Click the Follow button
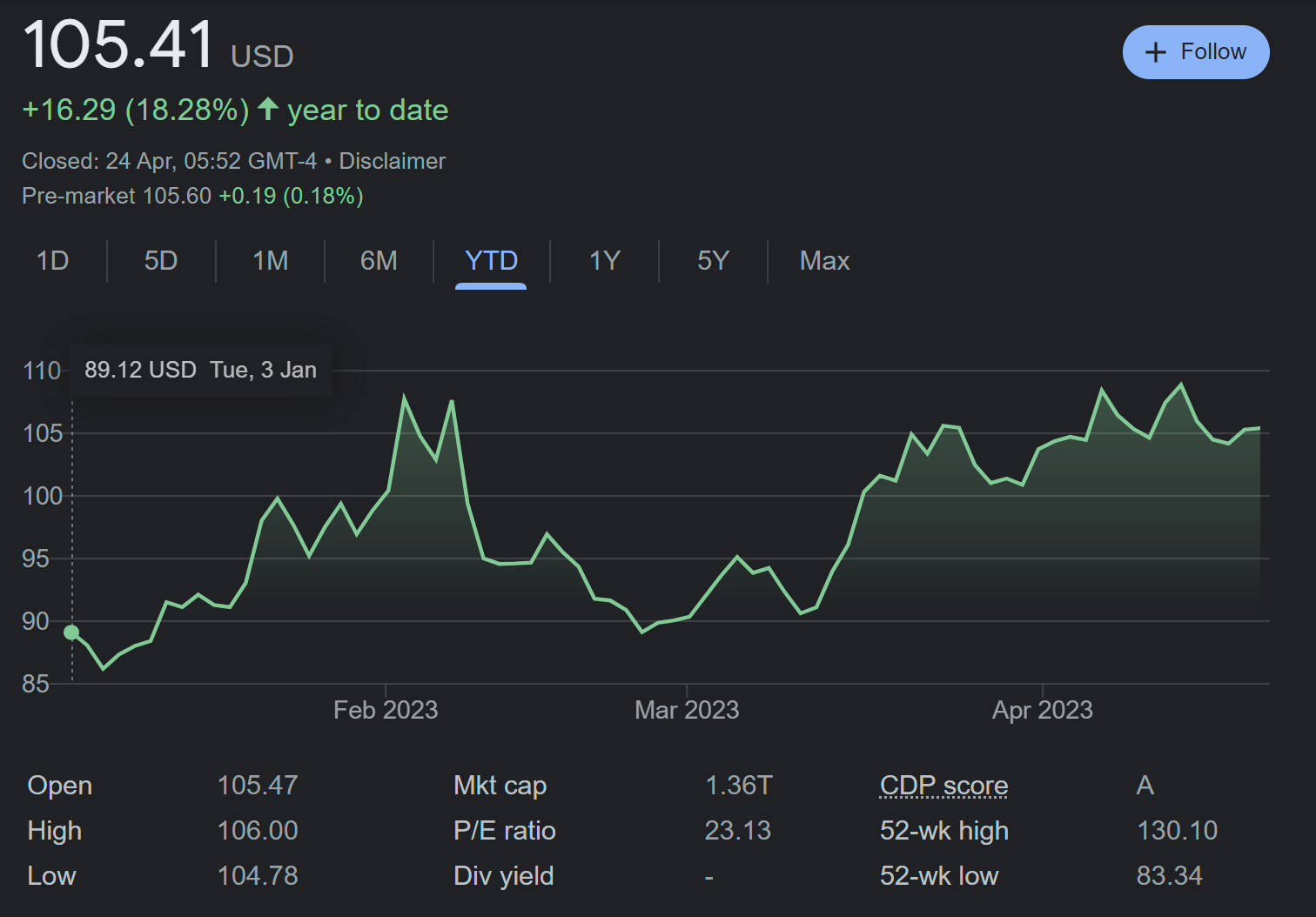 click(x=1195, y=52)
